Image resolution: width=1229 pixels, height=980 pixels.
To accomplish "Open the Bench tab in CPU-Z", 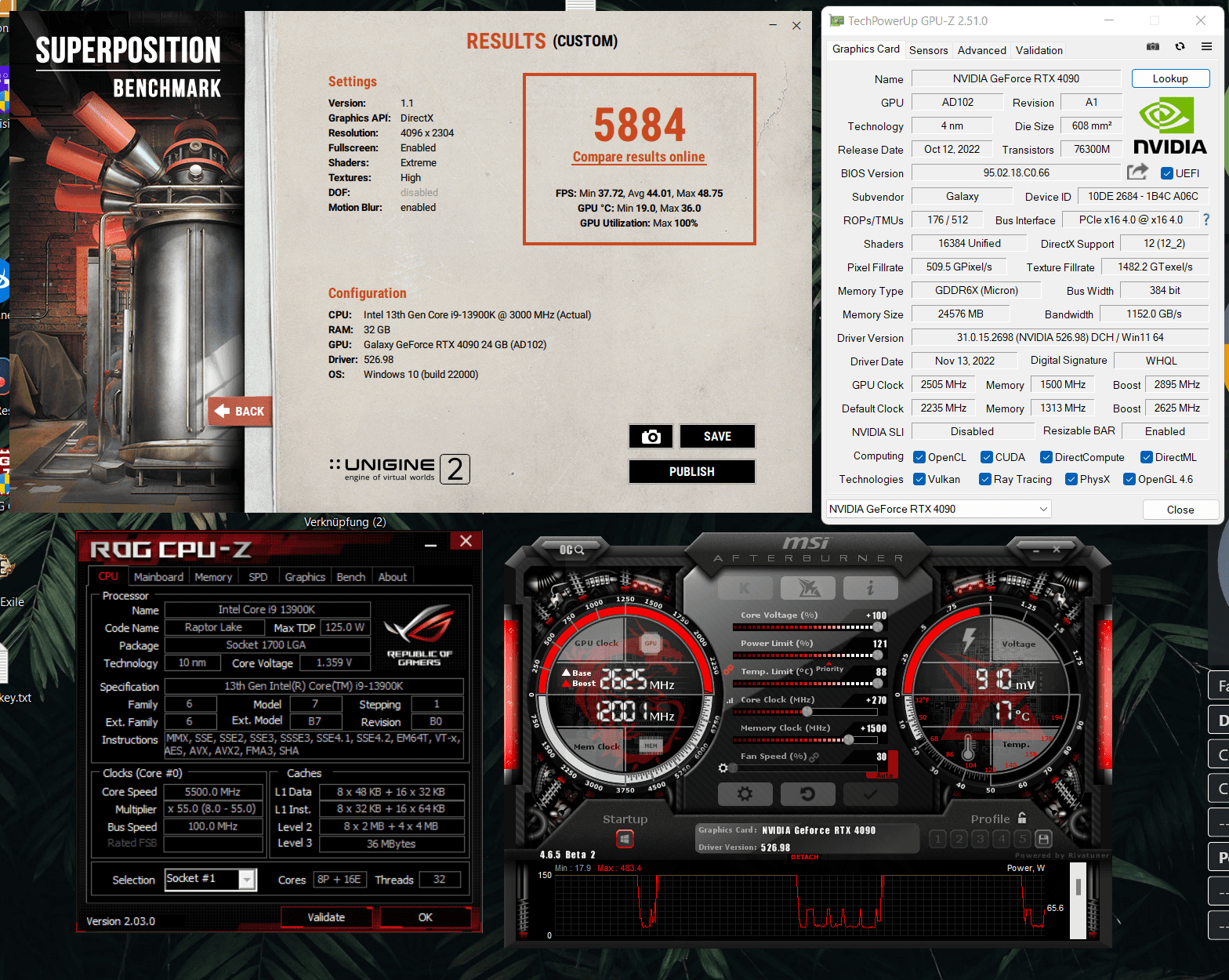I will tap(351, 577).
